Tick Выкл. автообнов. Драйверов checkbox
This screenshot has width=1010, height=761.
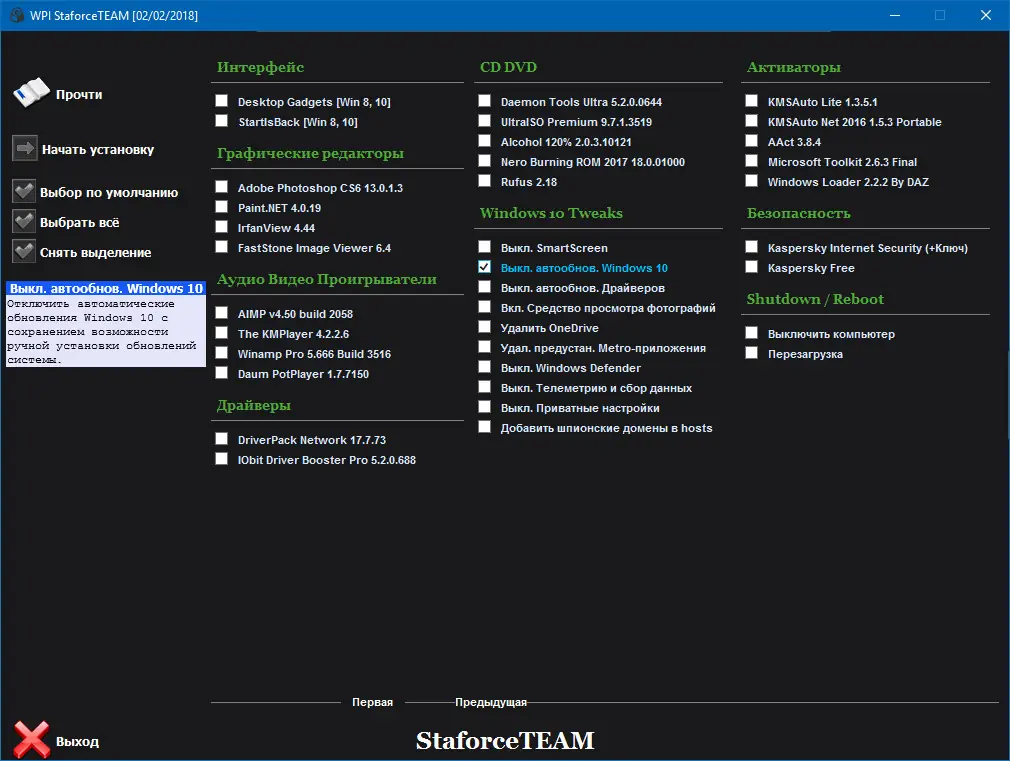pyautogui.click(x=484, y=286)
